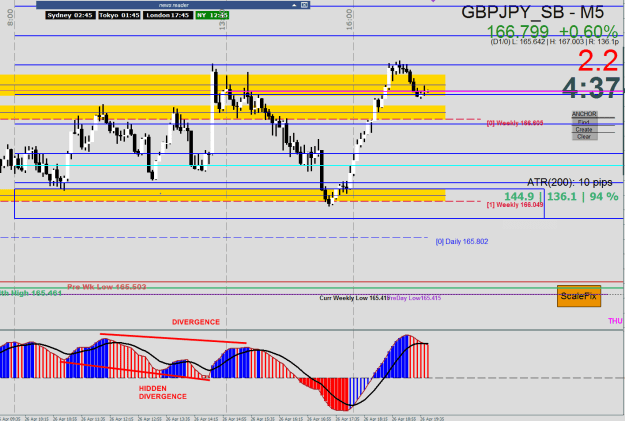Click the green price 166.799 +0.60%
This screenshot has width=625, height=421.
552,31
